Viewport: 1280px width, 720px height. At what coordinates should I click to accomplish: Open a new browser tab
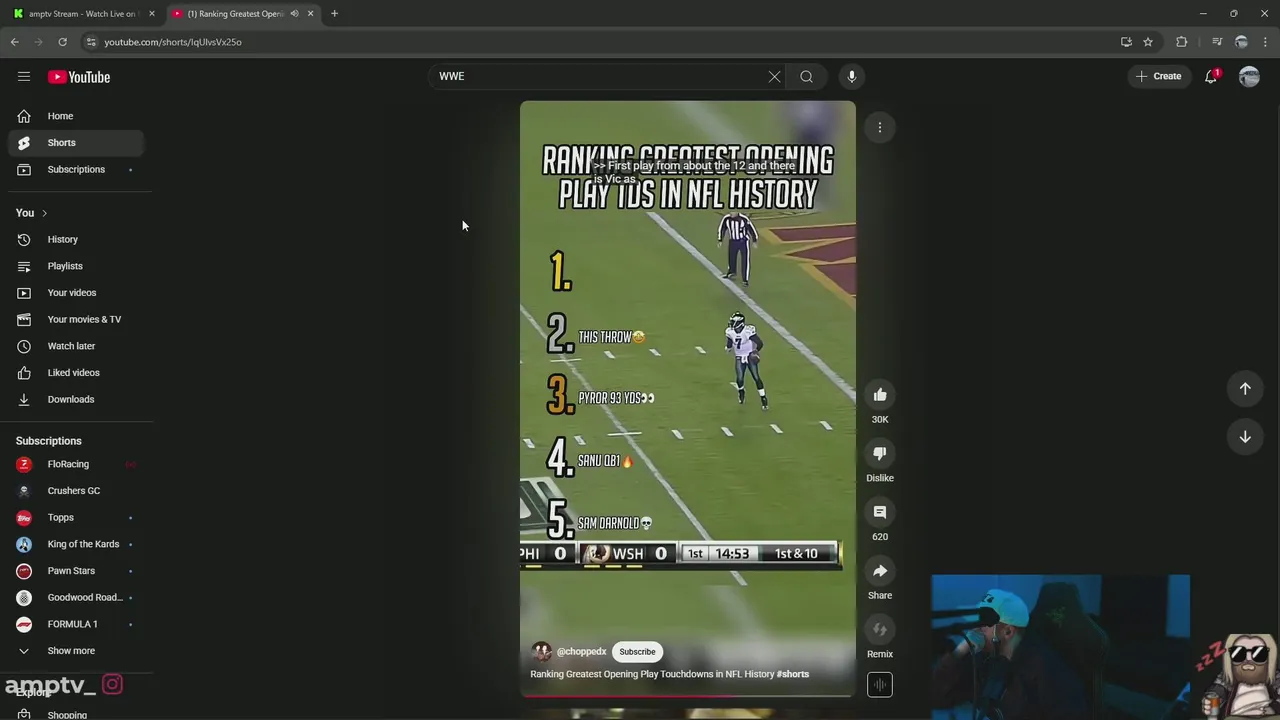tap(334, 14)
